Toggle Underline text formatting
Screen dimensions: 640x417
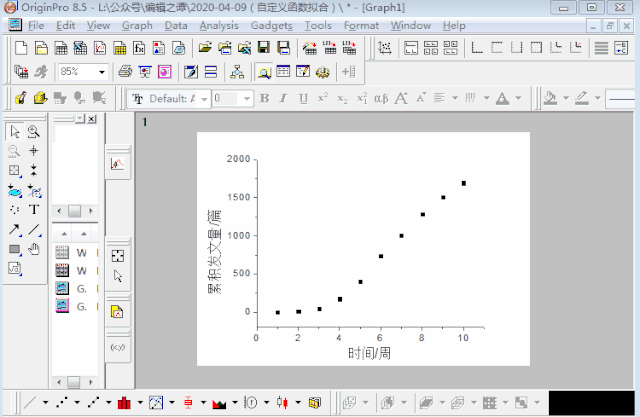pos(303,98)
